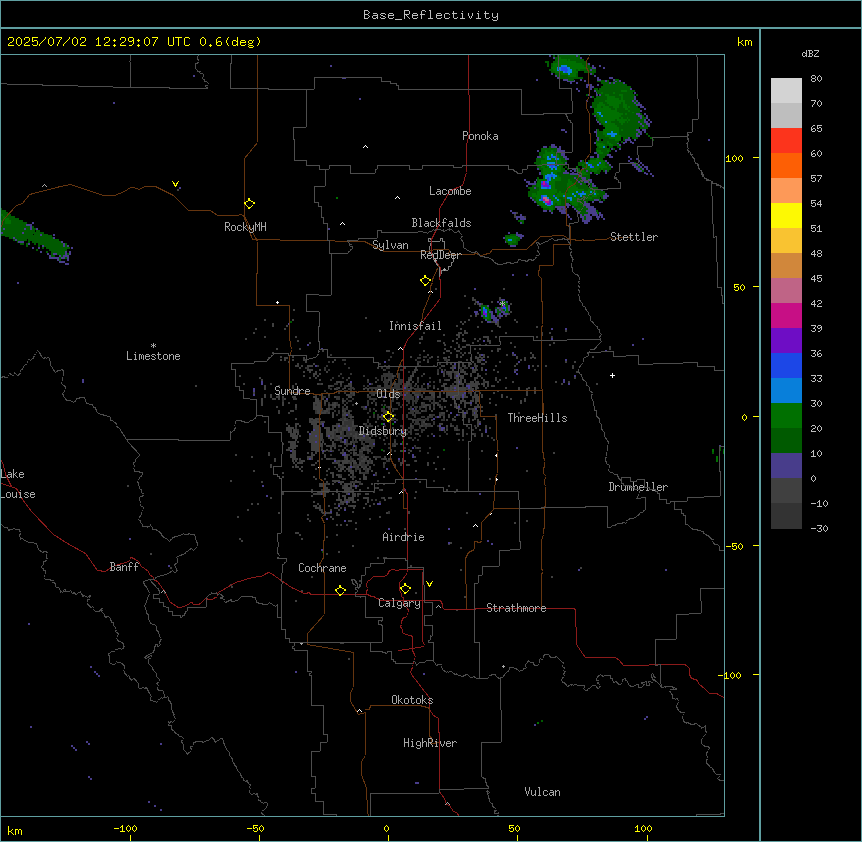Click the Louise label at the left edge

tap(18, 494)
